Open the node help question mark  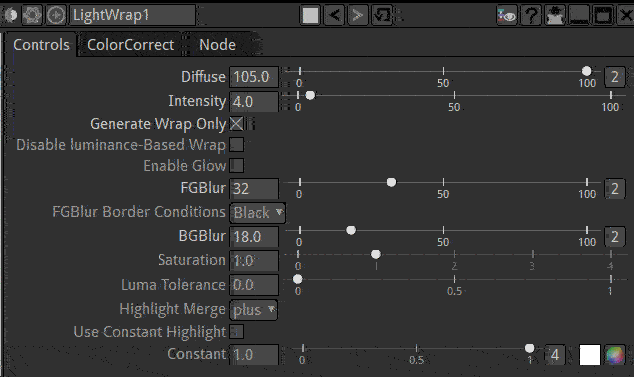pos(531,15)
